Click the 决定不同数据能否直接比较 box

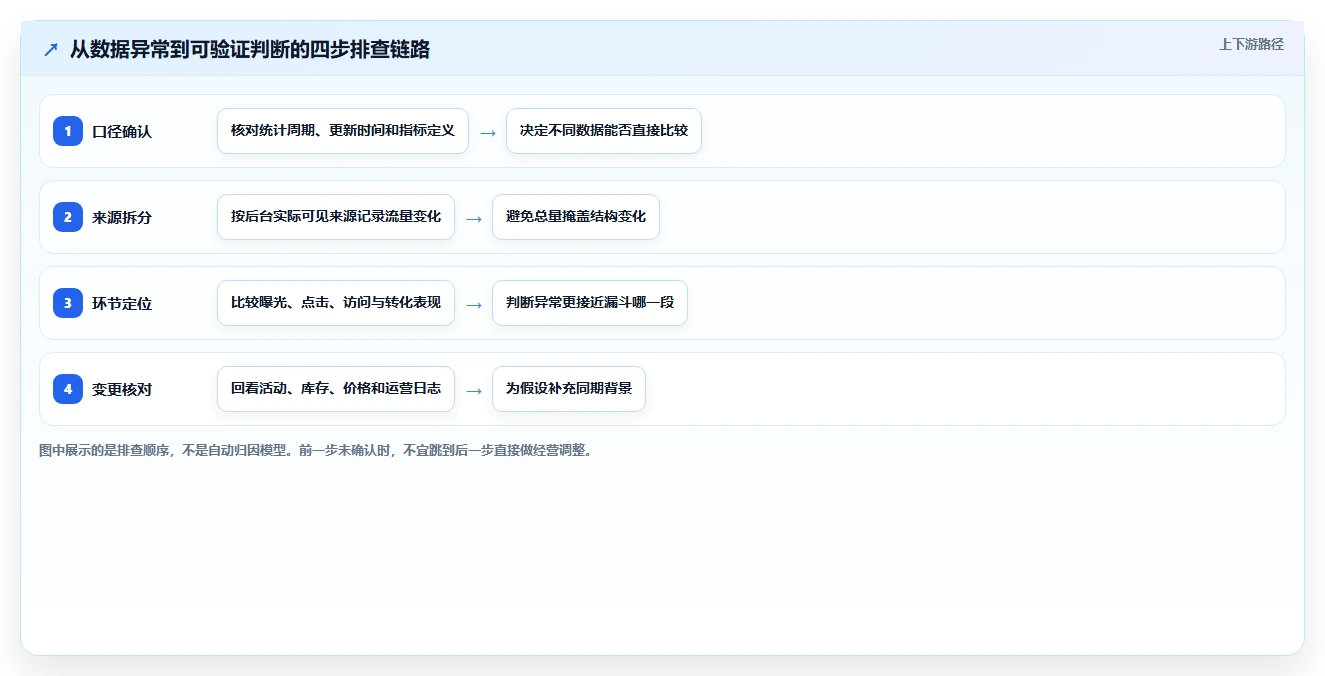pos(604,131)
